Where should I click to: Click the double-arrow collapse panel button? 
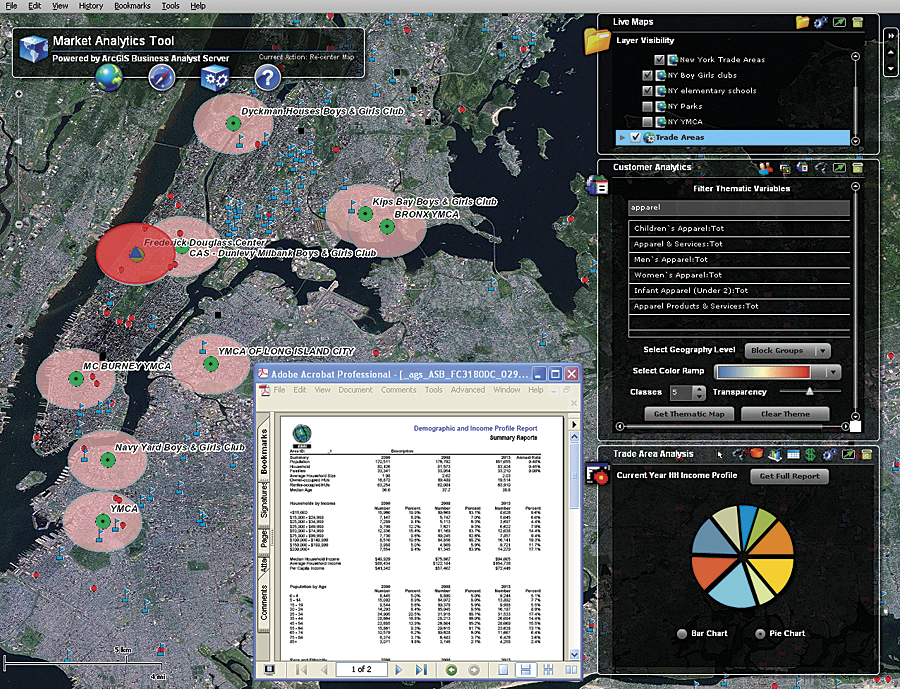pyautogui.click(x=891, y=36)
